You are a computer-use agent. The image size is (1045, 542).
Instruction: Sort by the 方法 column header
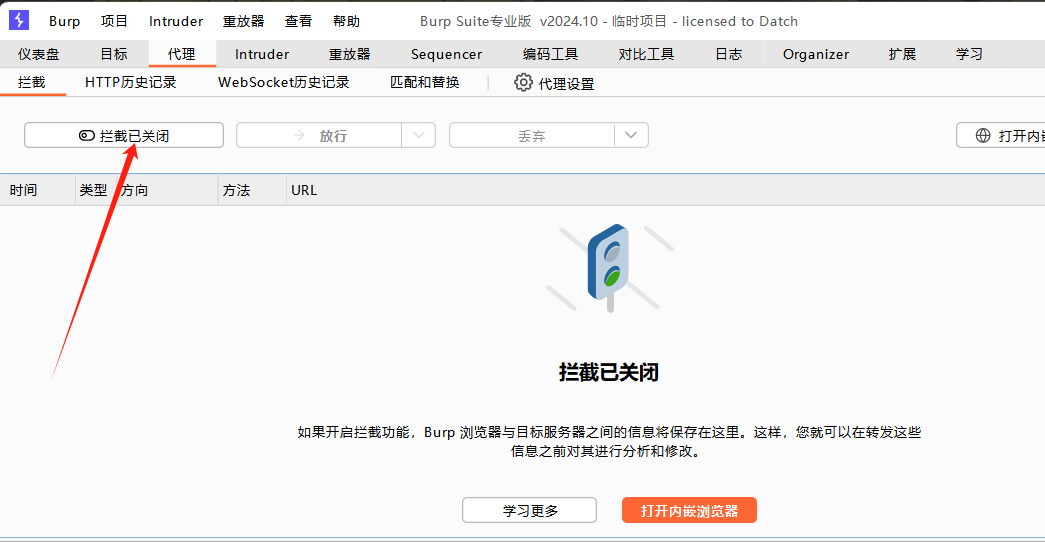pos(253,190)
